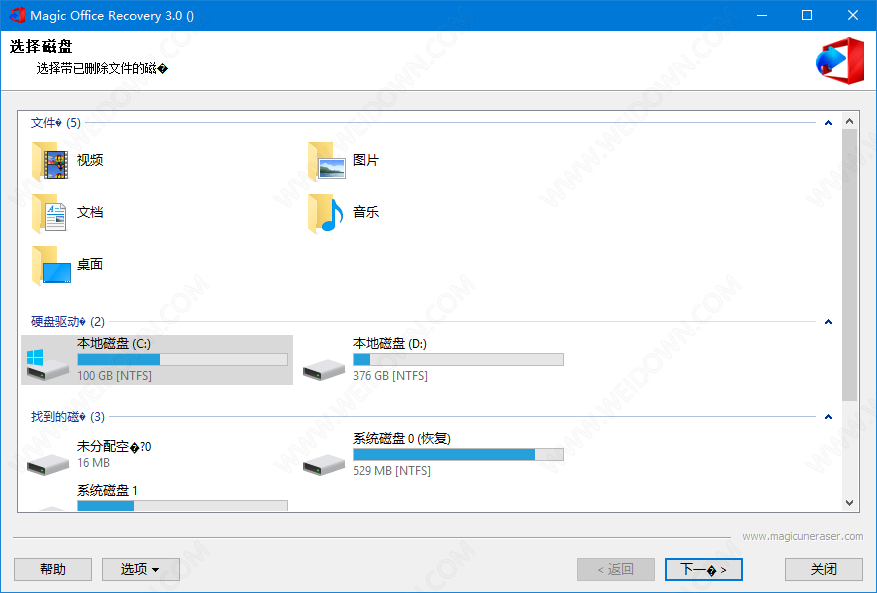This screenshot has width=877, height=593.
Task: Collapse the 硬盘驱动 (2) section
Action: click(x=828, y=322)
